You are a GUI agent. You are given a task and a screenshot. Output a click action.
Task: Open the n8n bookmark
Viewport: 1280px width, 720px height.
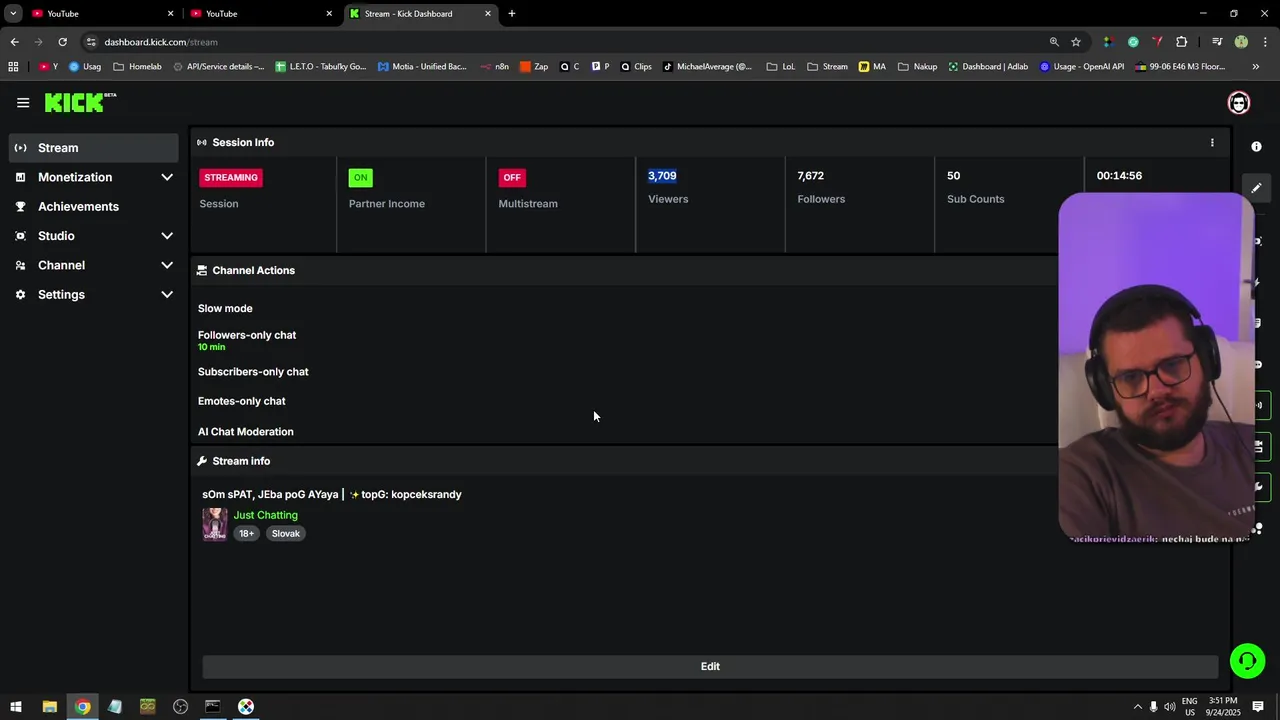coord(494,67)
